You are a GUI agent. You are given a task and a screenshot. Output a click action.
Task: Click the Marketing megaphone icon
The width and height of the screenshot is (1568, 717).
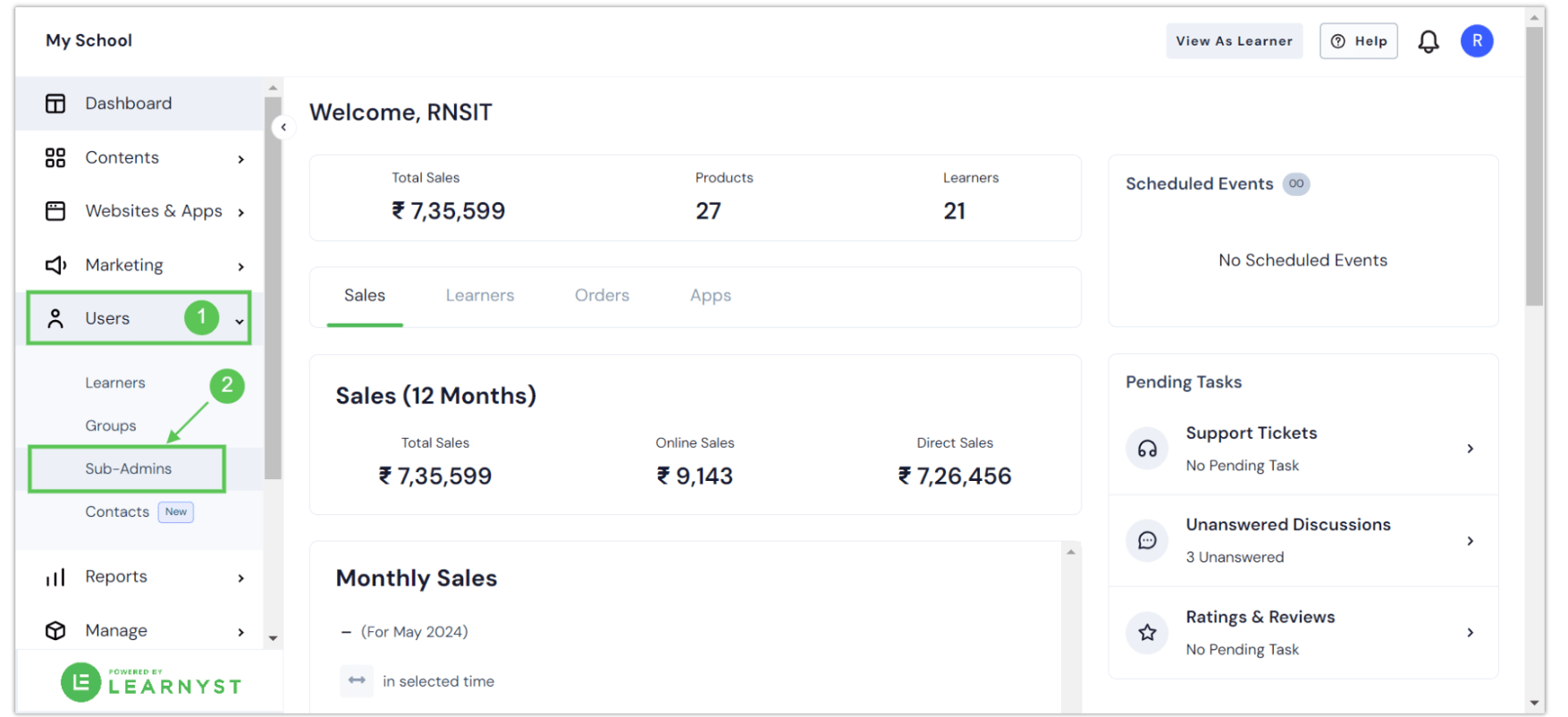point(55,266)
